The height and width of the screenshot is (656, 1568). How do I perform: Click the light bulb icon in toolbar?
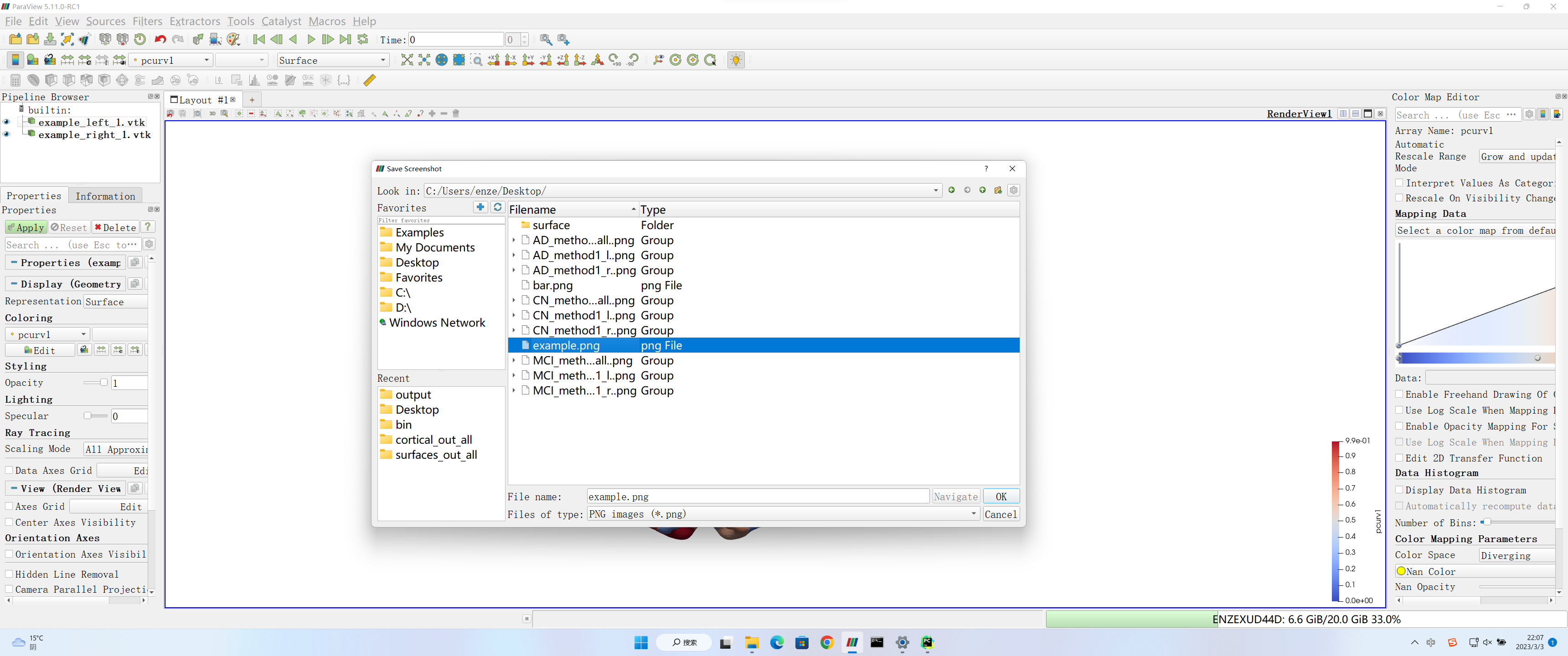736,60
